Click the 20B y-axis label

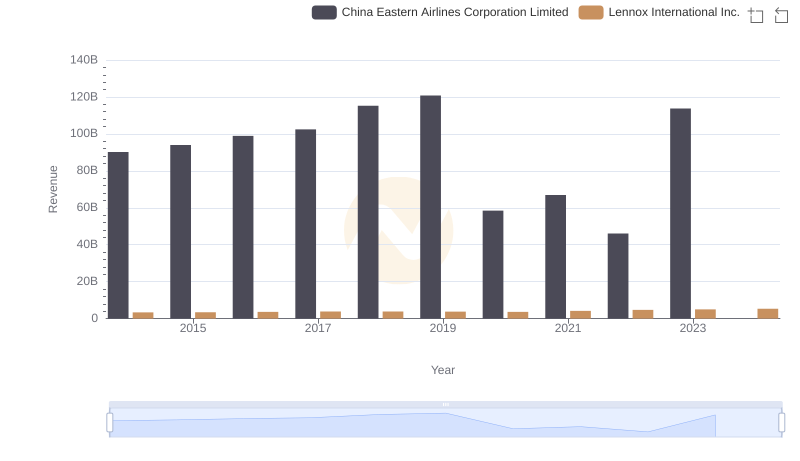click(x=87, y=281)
